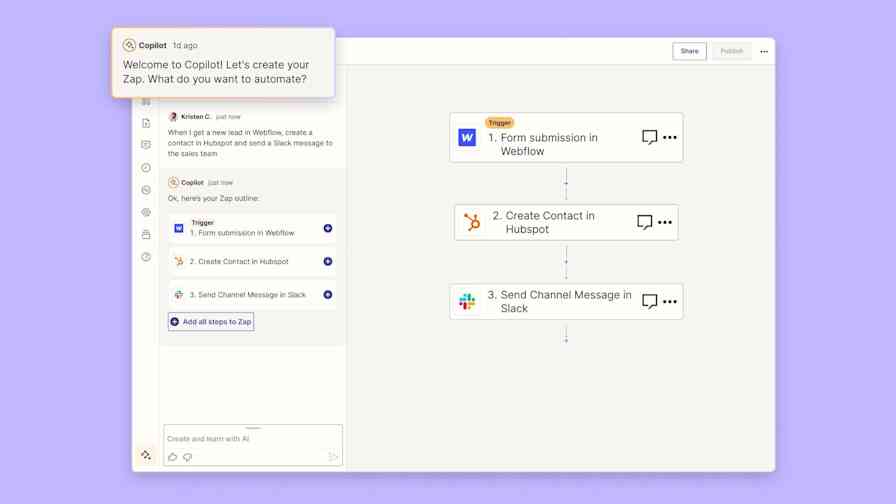Open the Zap details file icon in sidebar
Viewport: 896px width, 504px height.
[x=146, y=123]
